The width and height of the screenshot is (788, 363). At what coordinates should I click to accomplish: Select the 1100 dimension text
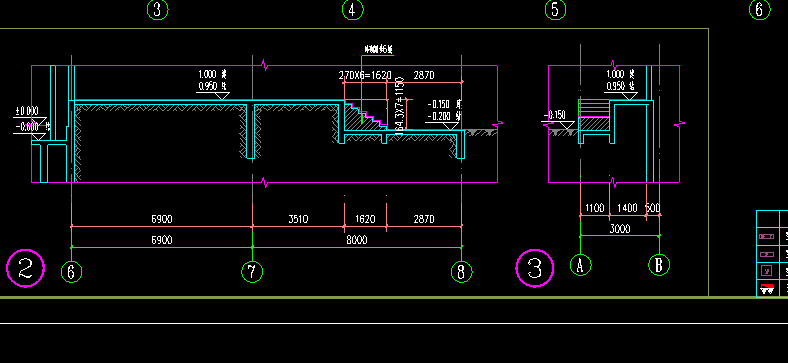595,208
